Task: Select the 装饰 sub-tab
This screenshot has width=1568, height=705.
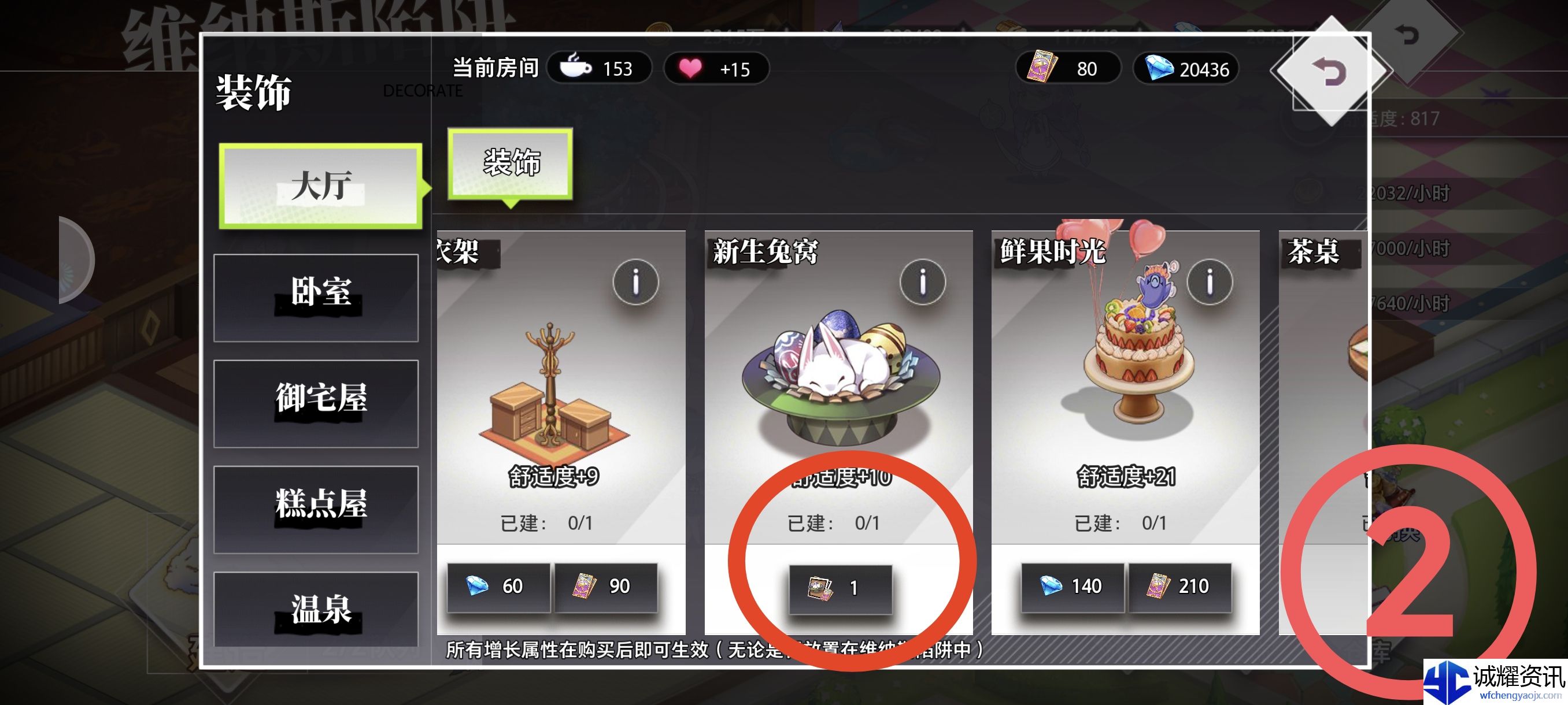Action: (x=510, y=163)
